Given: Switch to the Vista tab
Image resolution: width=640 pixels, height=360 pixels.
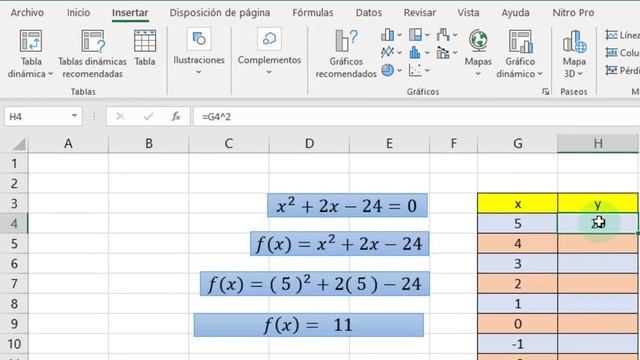Looking at the screenshot, I should pos(468,13).
